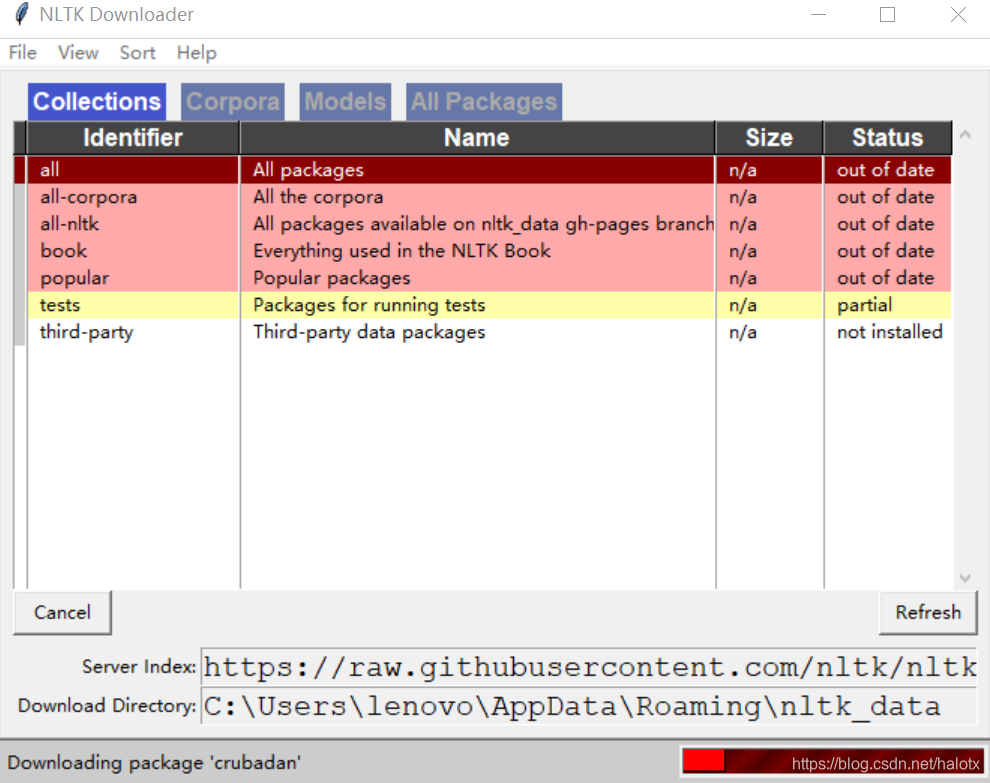Click the Name column header
The image size is (990, 783).
tap(477, 138)
